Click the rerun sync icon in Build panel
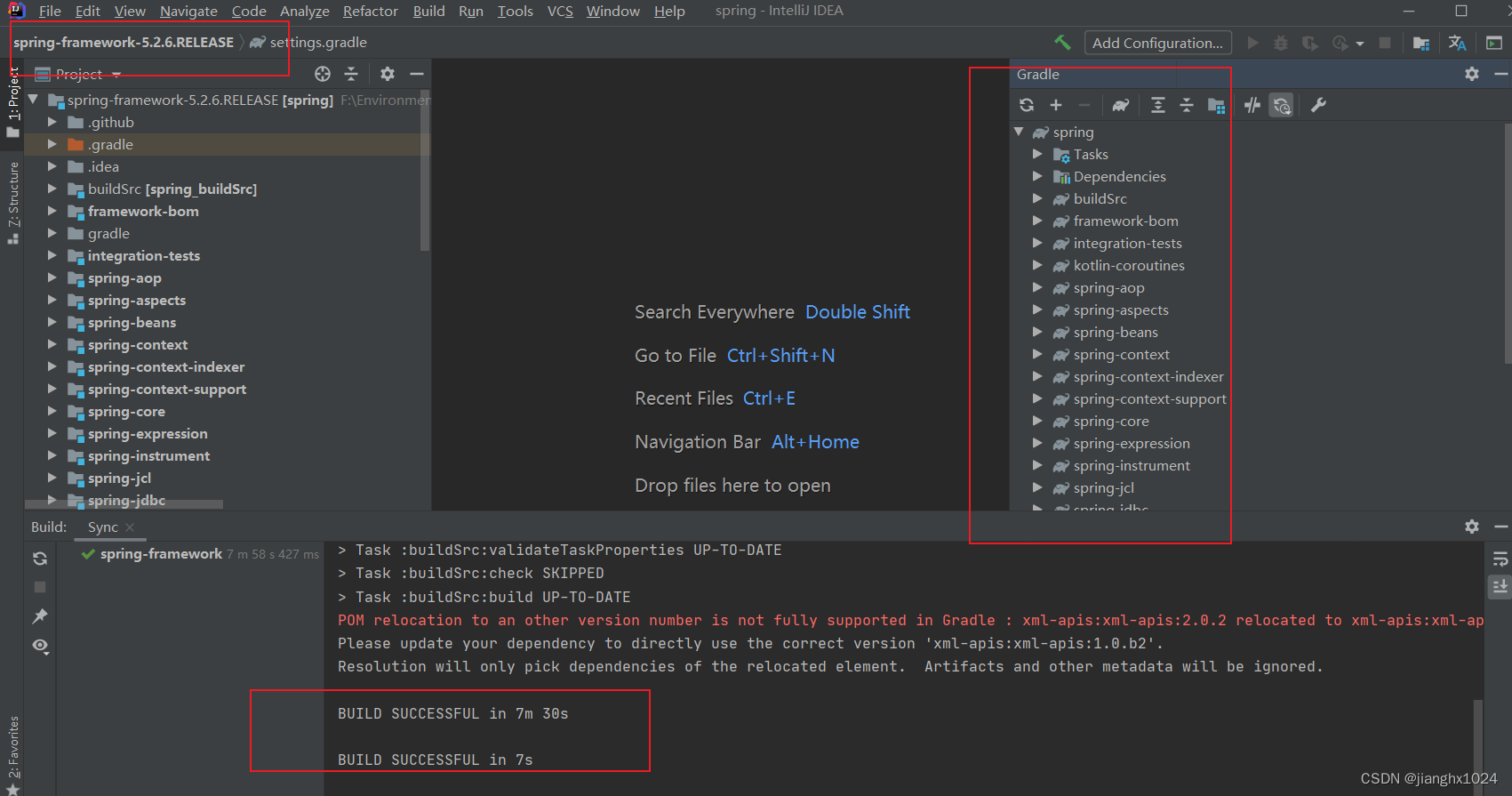Image resolution: width=1512 pixels, height=796 pixels. tap(40, 559)
